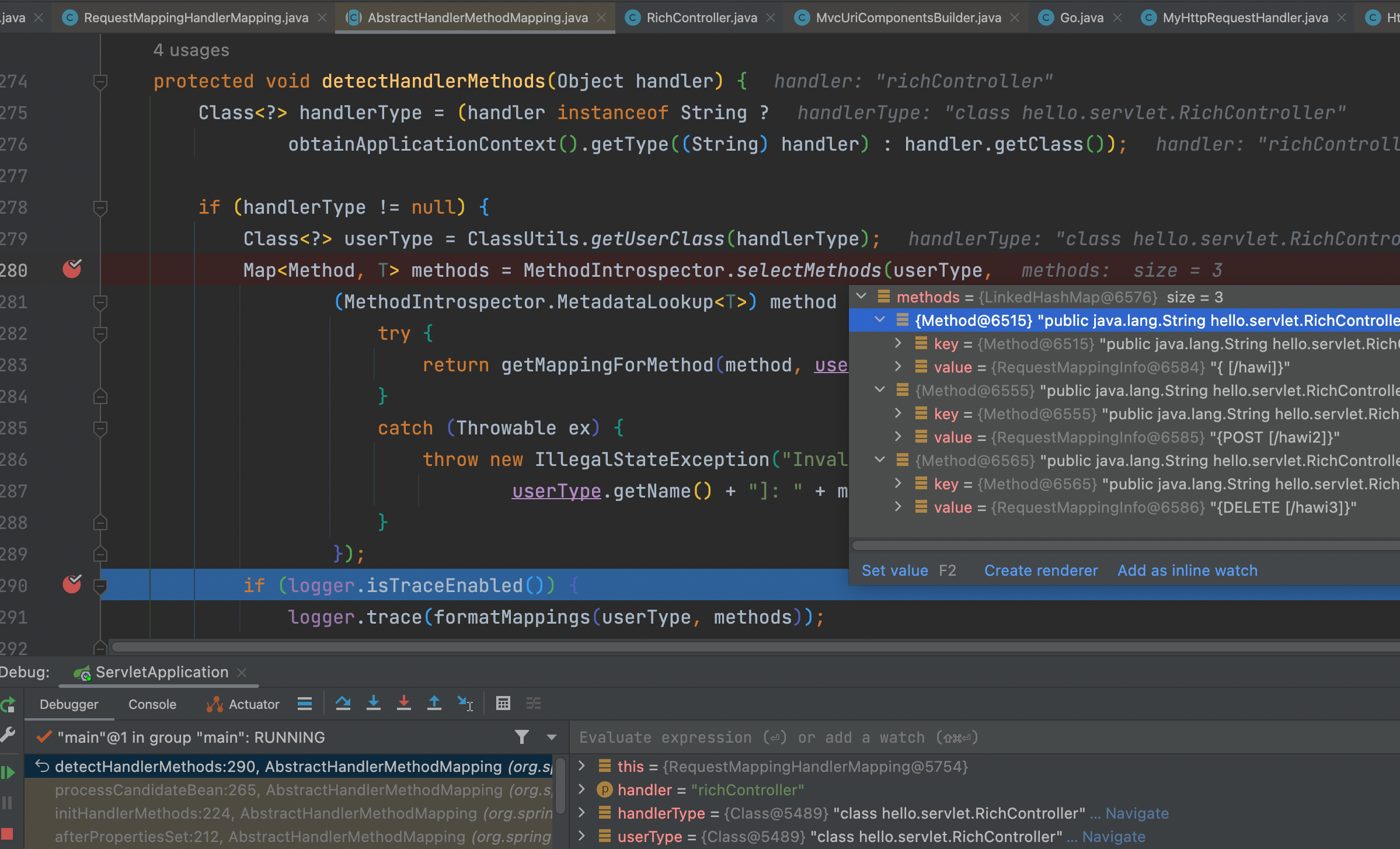Switch to the RichController.java tab
This screenshot has width=1400, height=849.
(x=701, y=18)
